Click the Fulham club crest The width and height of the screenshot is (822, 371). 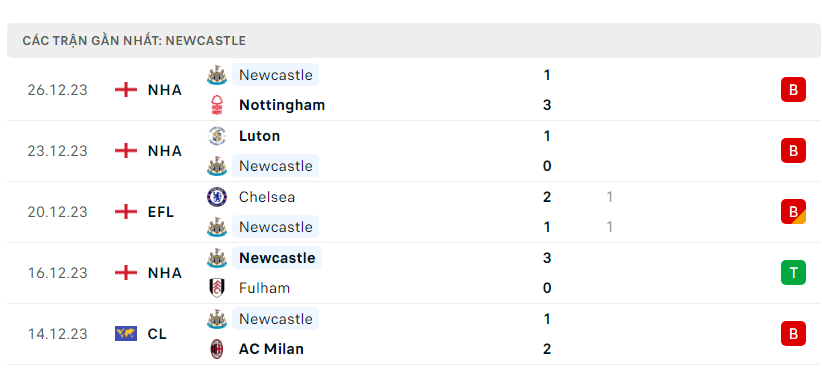coord(217,288)
